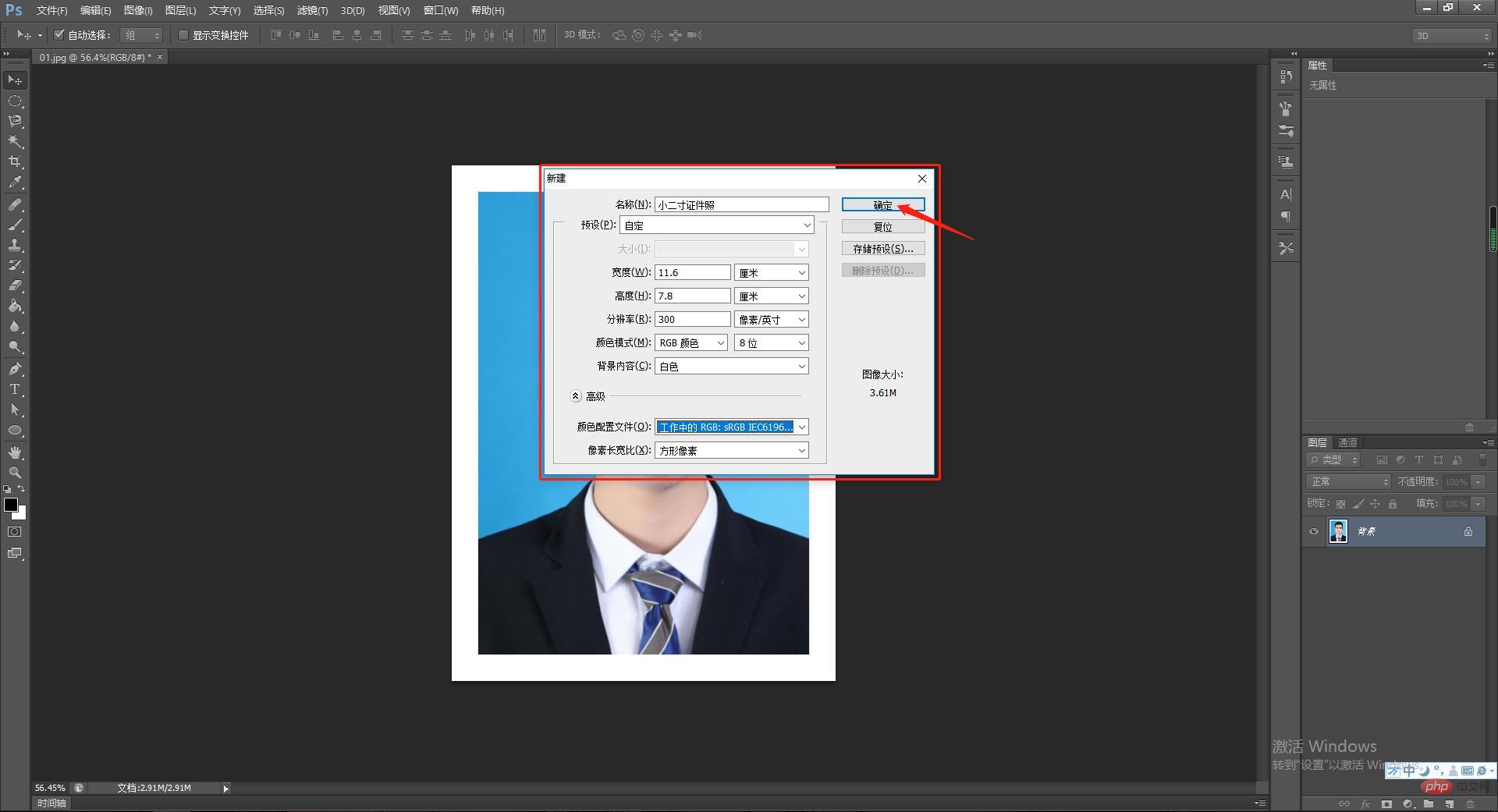1498x812 pixels.
Task: Click the 名称 name input field
Action: (x=741, y=204)
